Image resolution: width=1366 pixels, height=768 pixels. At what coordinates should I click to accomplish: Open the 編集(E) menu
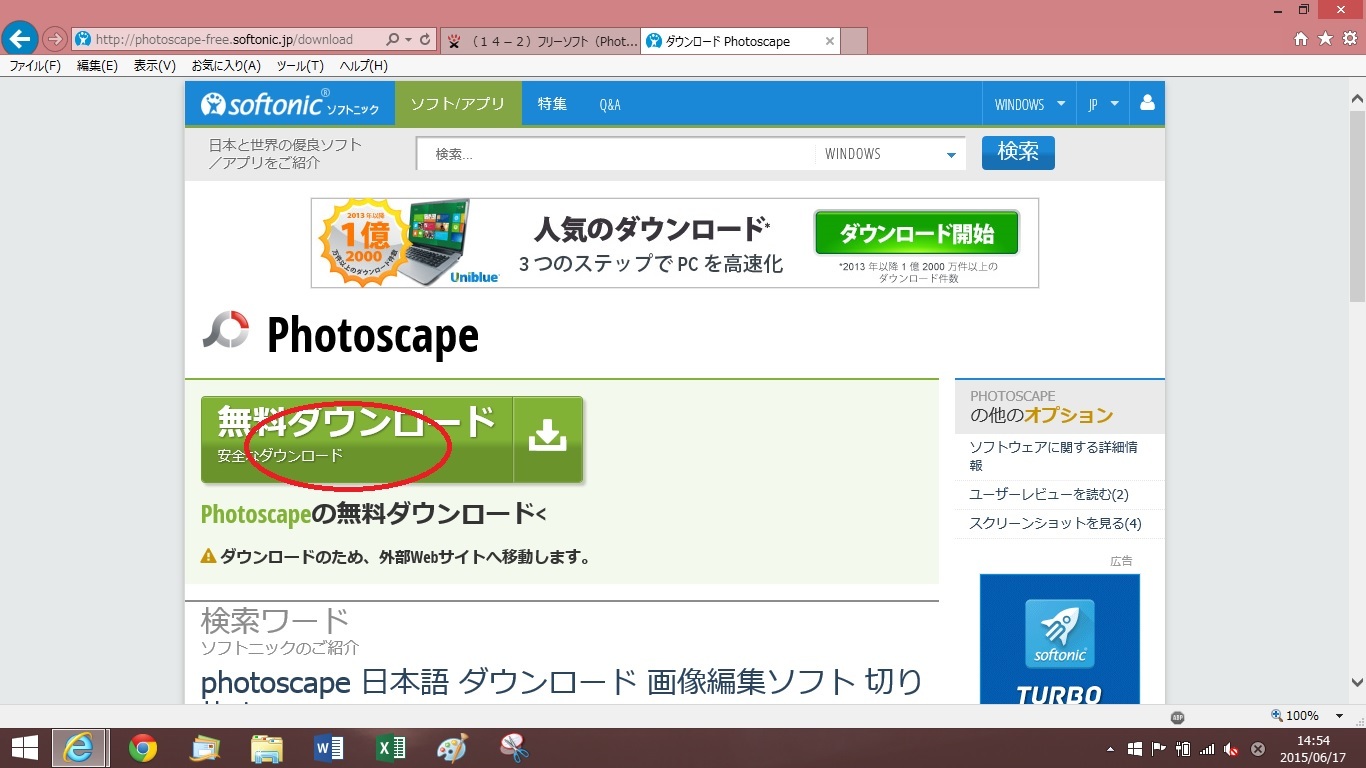pos(97,66)
